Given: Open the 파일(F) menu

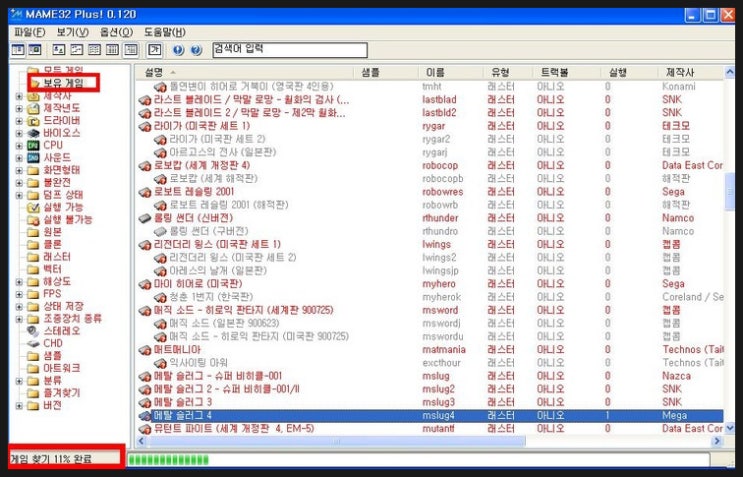Looking at the screenshot, I should [29, 32].
